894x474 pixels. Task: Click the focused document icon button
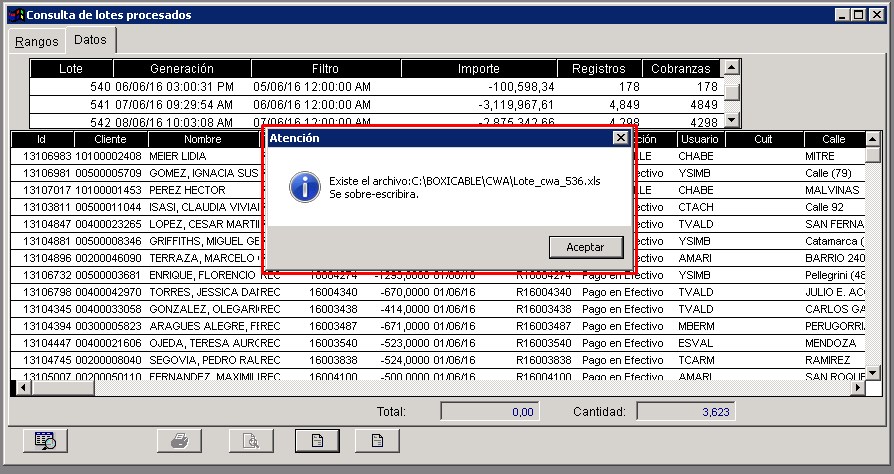pyautogui.click(x=315, y=440)
